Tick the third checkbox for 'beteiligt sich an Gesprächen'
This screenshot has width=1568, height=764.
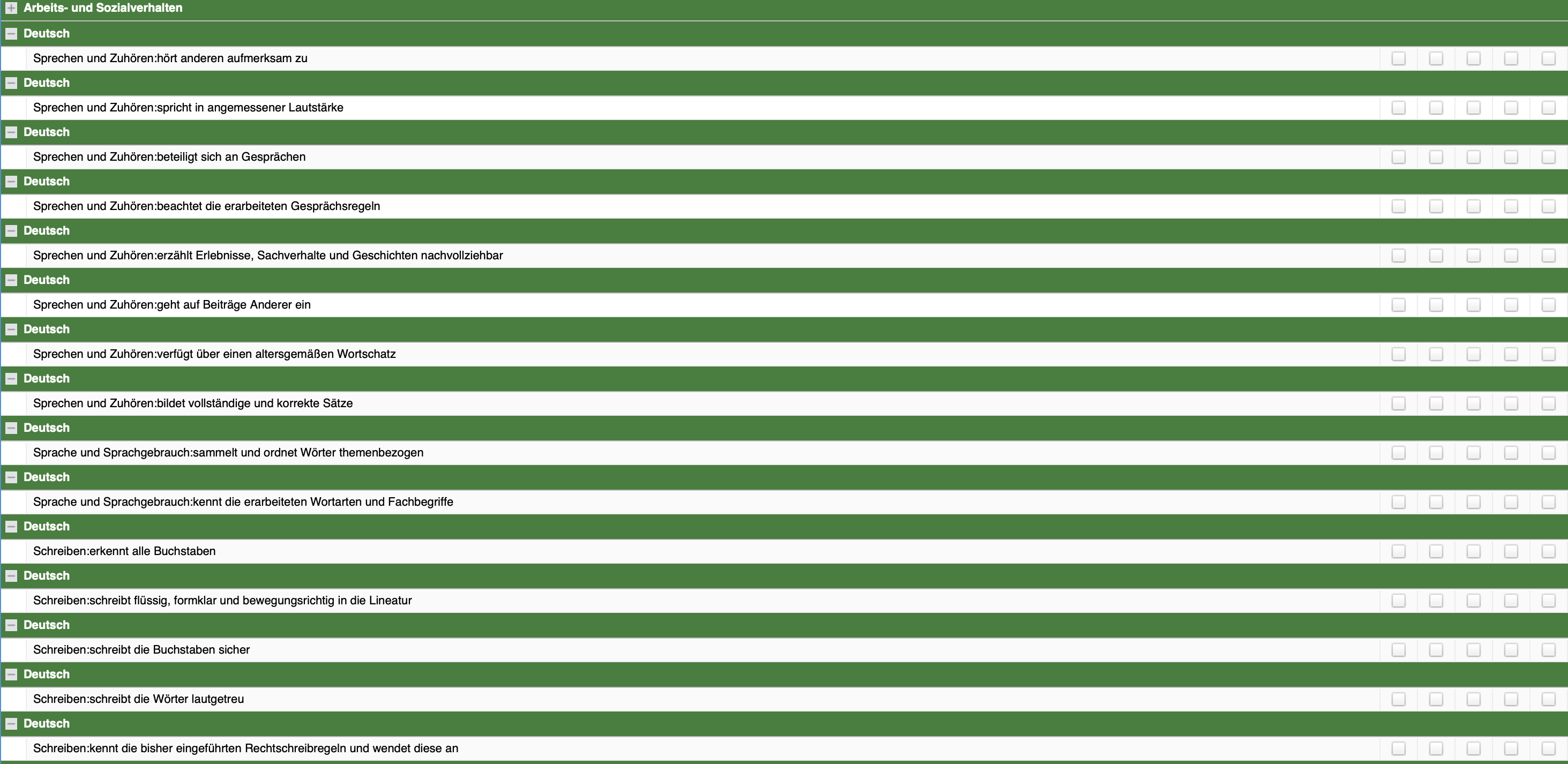pyautogui.click(x=1474, y=157)
